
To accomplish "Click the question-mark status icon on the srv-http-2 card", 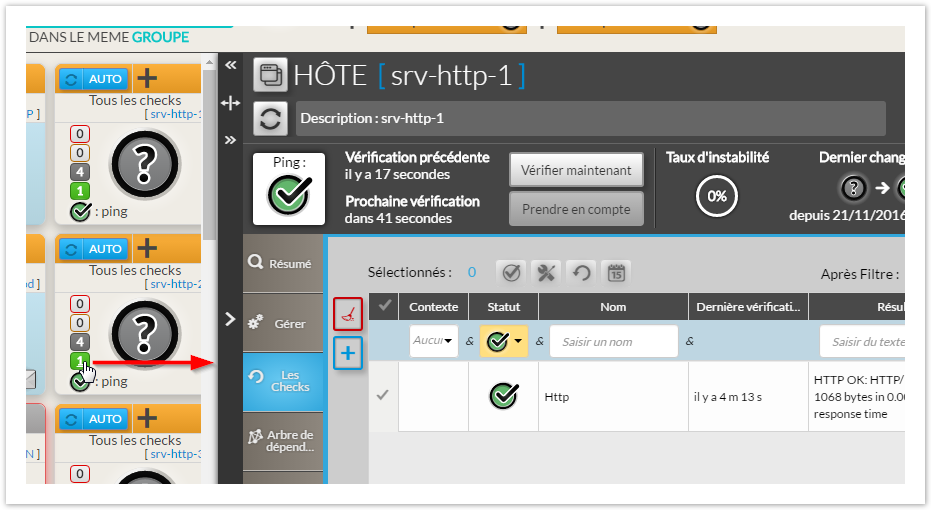I will pyautogui.click(x=145, y=334).
